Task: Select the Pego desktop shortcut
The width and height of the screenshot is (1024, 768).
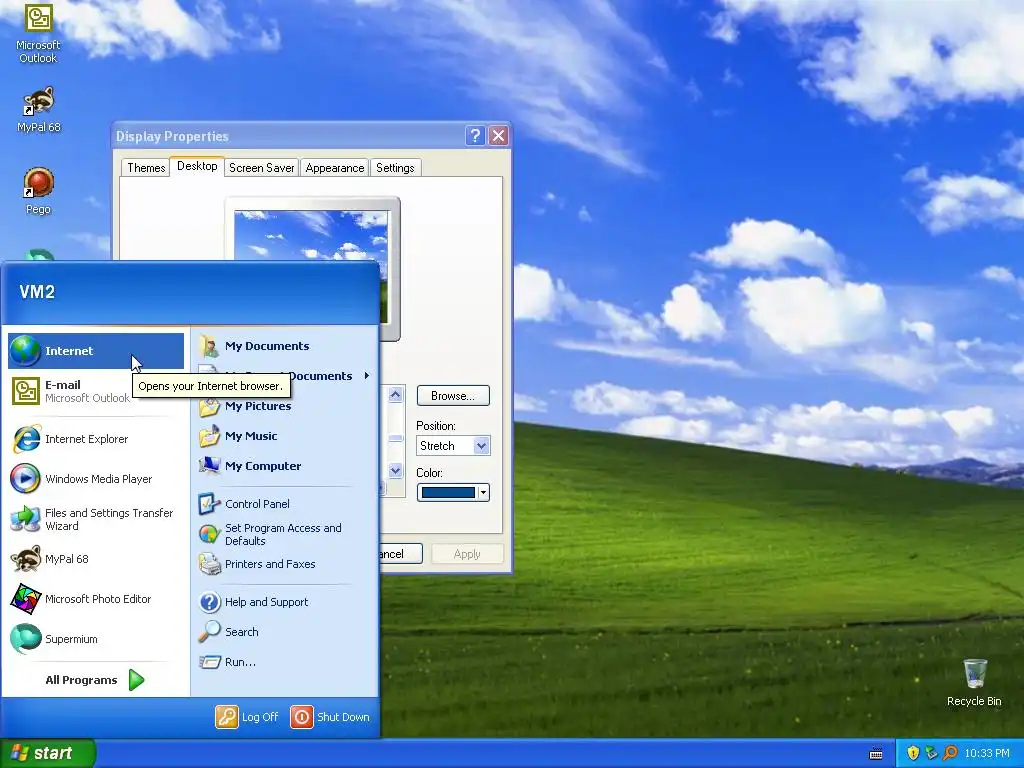Action: point(38,191)
